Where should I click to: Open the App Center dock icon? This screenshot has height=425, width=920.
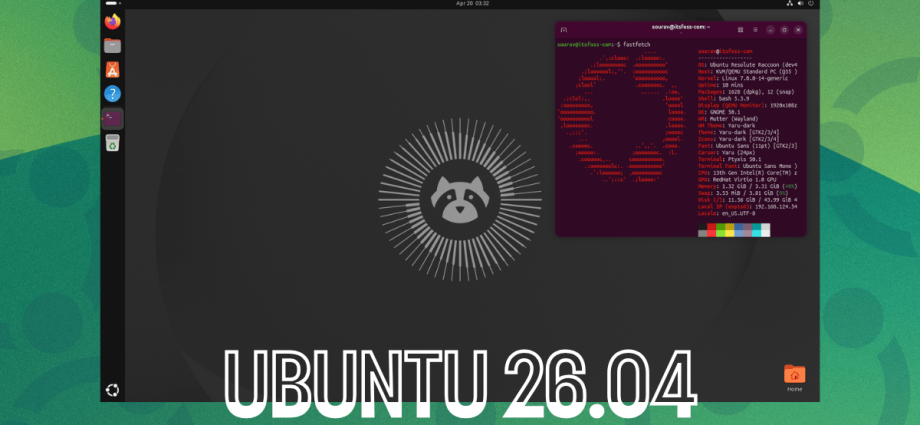click(113, 70)
